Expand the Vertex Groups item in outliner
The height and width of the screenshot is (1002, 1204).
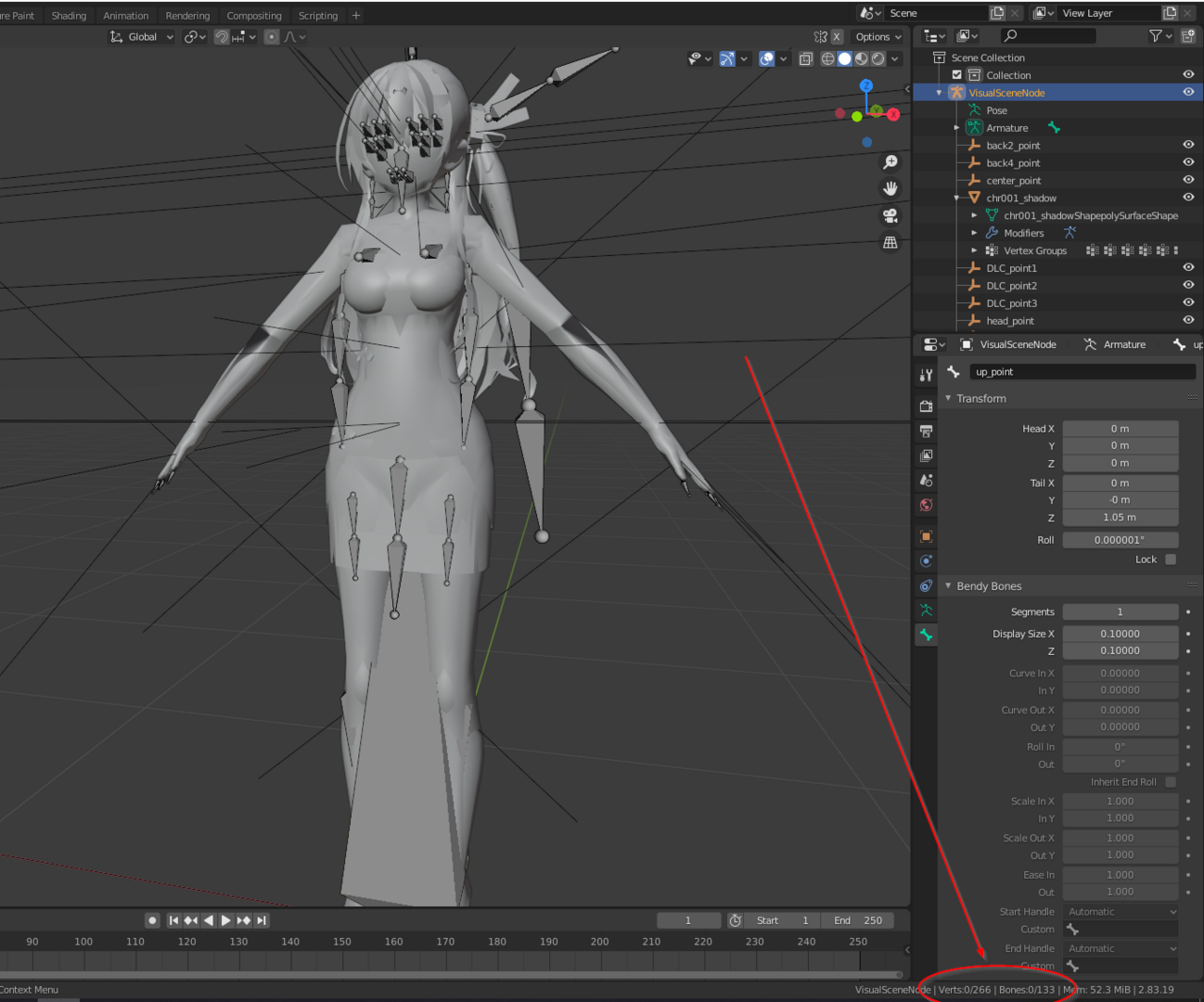tap(974, 250)
